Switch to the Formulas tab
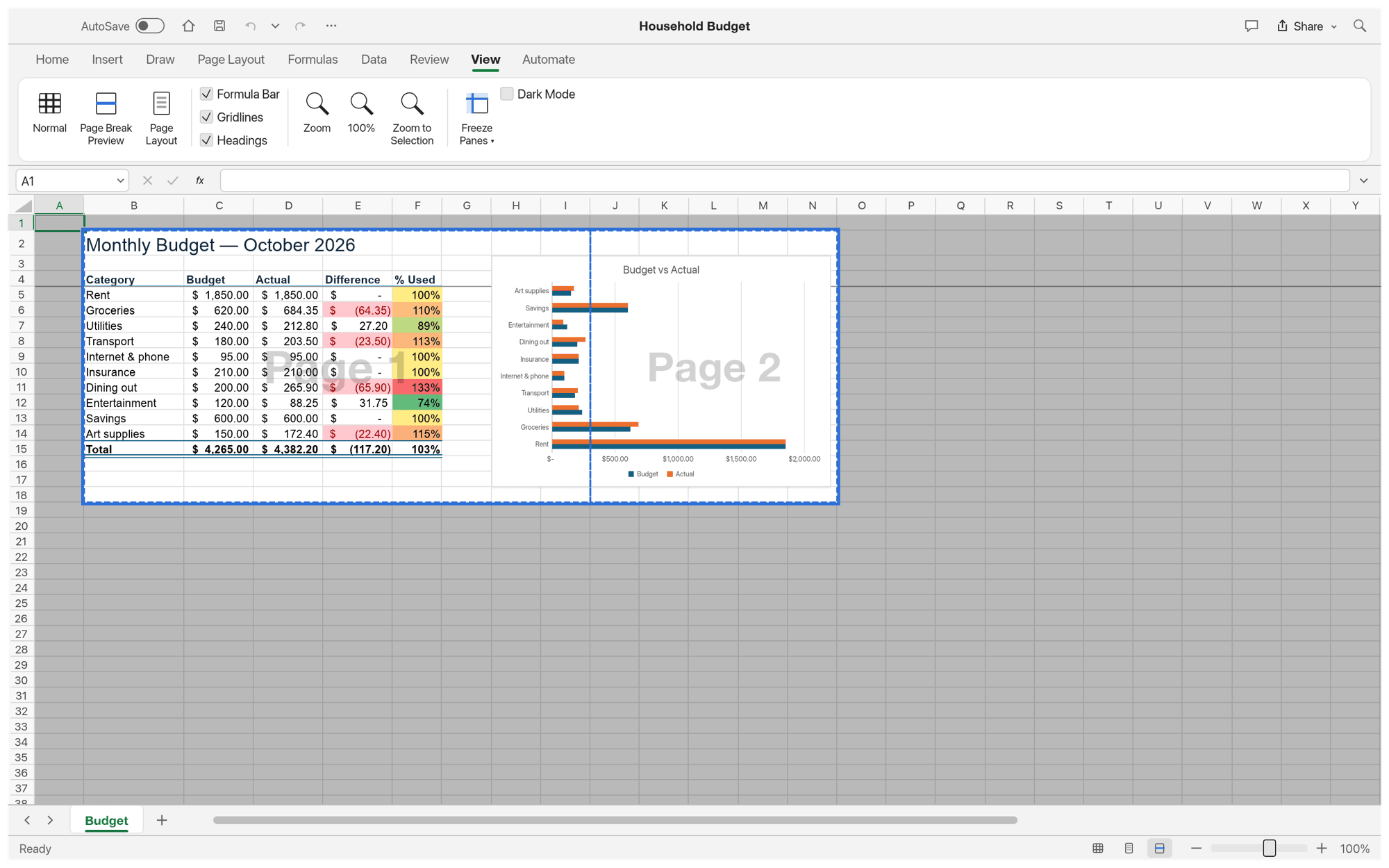The width and height of the screenshot is (1389, 868). 313,60
